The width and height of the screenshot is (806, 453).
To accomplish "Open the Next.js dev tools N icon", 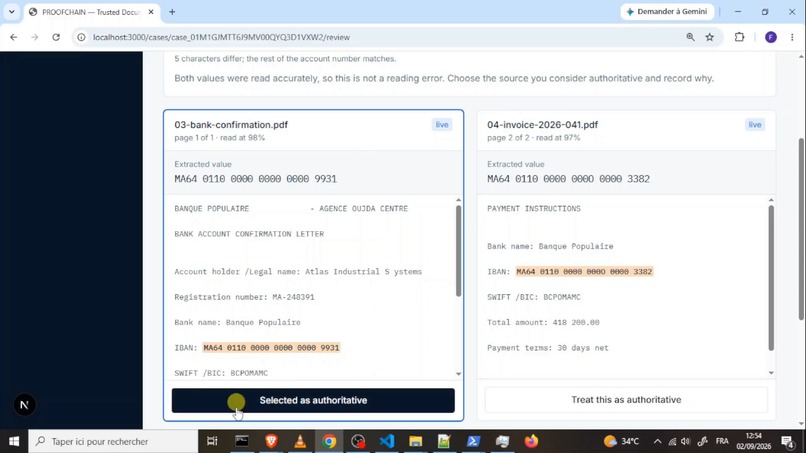I will tap(24, 405).
